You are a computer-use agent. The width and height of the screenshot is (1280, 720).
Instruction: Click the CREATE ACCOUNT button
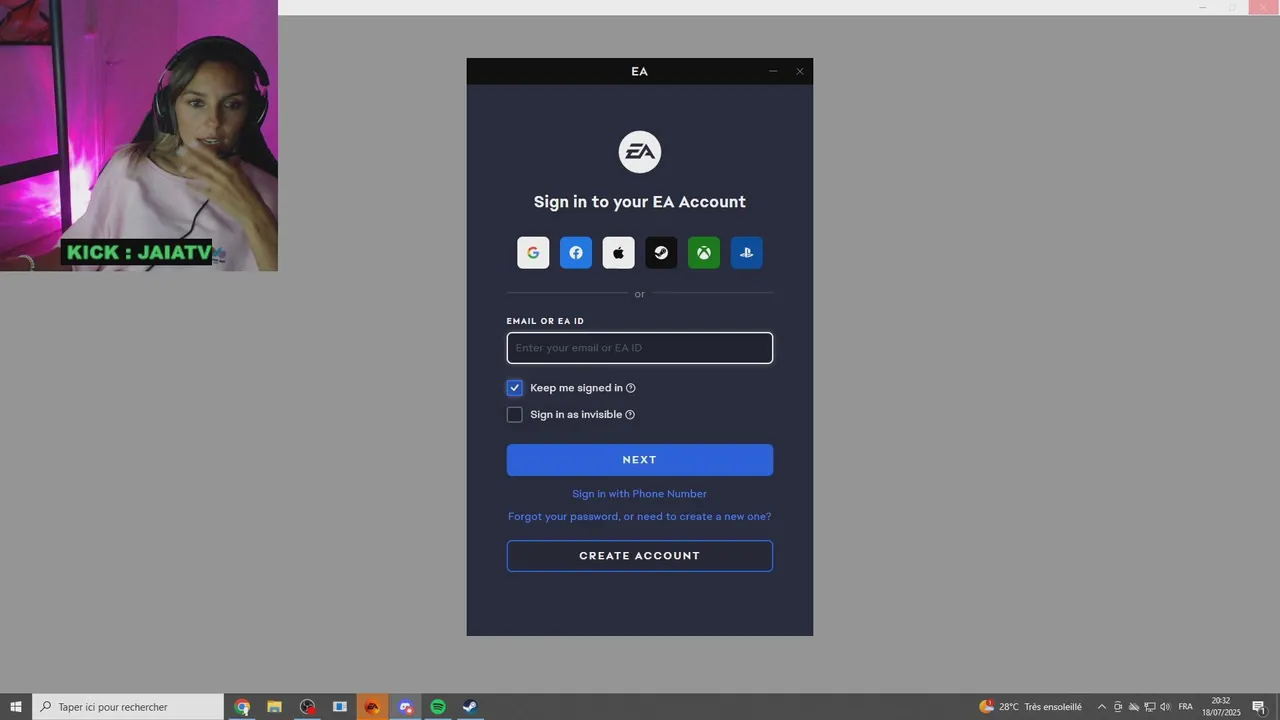[x=640, y=556]
